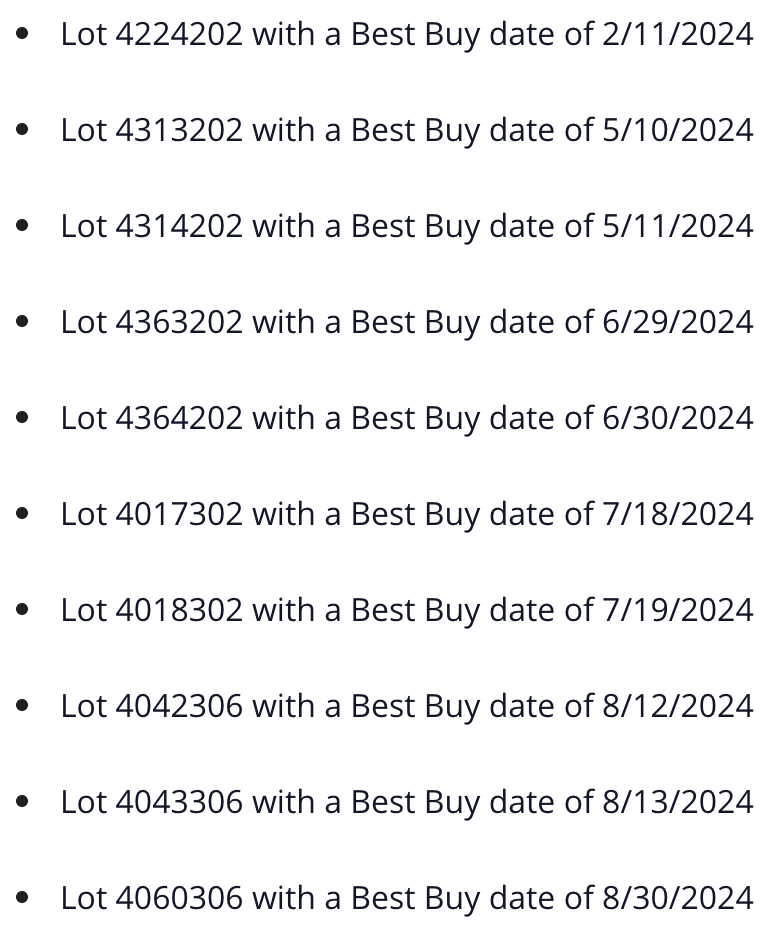
Task: Click the date 8/30/2024
Action: pos(678,898)
